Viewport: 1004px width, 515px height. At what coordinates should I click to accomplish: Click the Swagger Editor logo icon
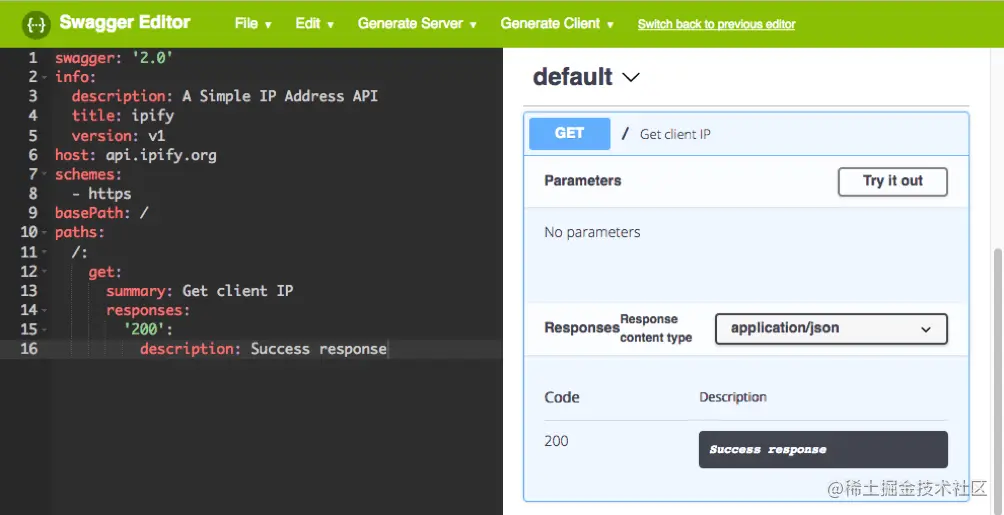point(37,23)
